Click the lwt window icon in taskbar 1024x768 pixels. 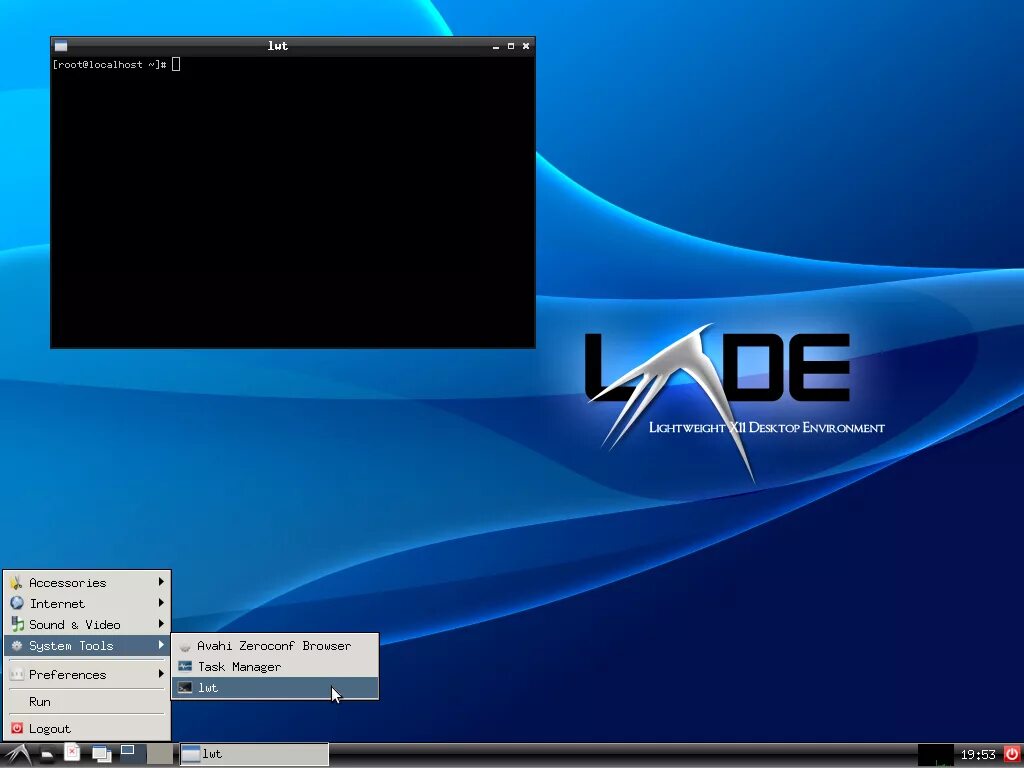click(190, 754)
